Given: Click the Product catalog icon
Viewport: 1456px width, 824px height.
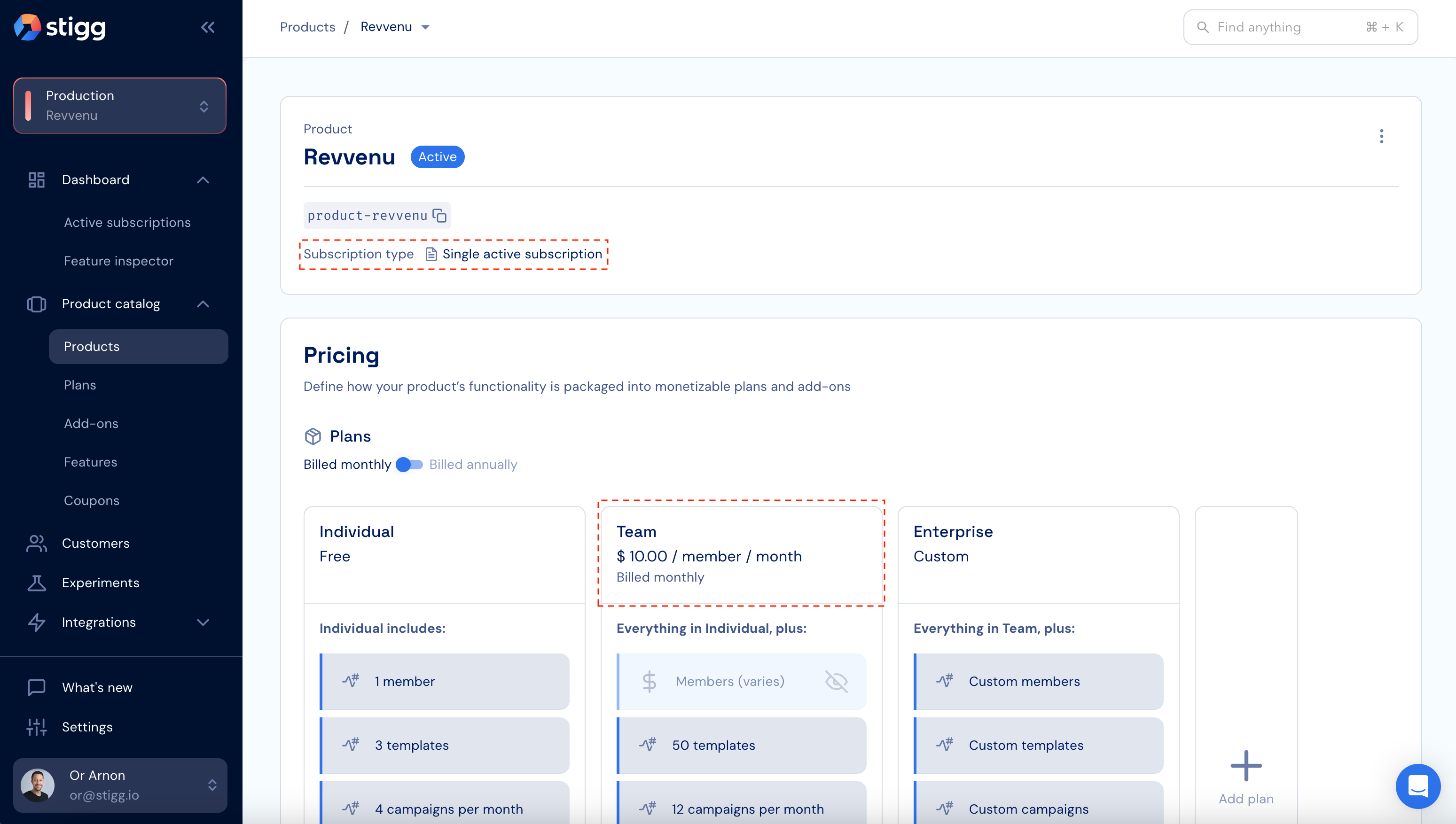Looking at the screenshot, I should (x=36, y=304).
